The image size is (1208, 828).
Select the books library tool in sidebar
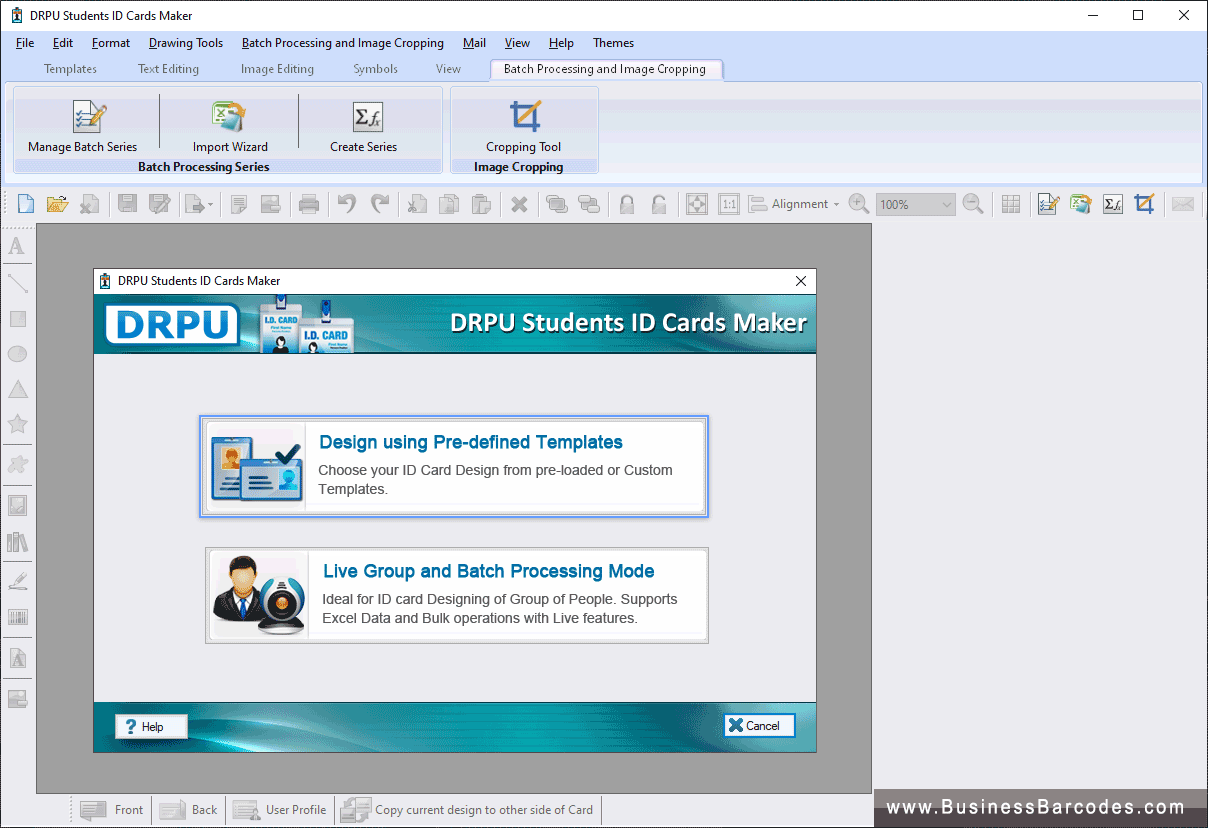(17, 542)
